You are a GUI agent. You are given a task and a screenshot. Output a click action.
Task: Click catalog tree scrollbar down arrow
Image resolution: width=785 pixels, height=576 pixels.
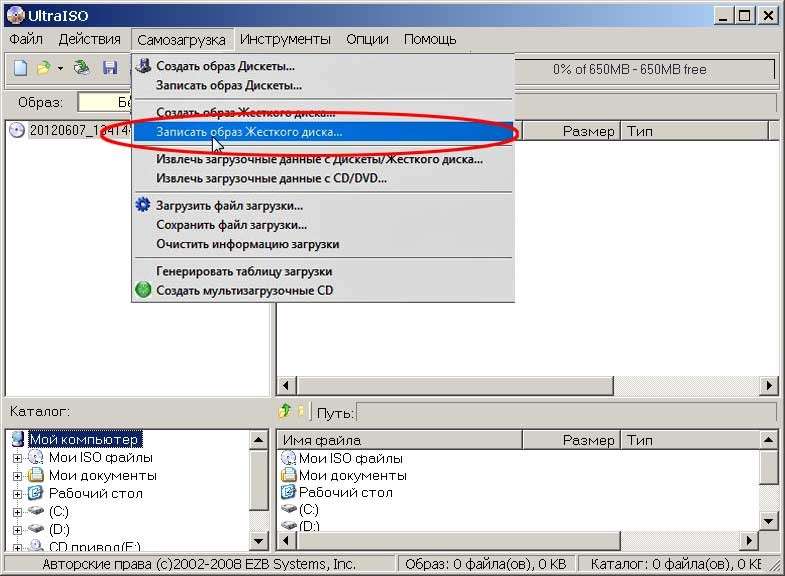[x=258, y=540]
